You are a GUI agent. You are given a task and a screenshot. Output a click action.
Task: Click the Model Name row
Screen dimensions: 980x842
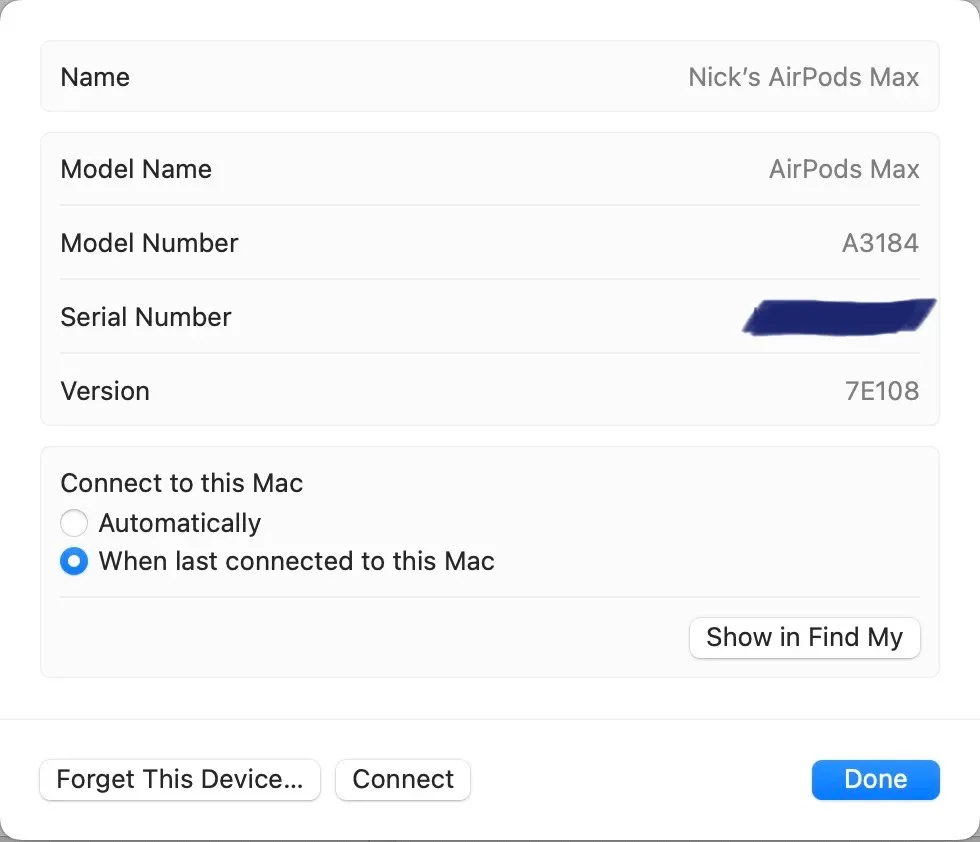[490, 169]
